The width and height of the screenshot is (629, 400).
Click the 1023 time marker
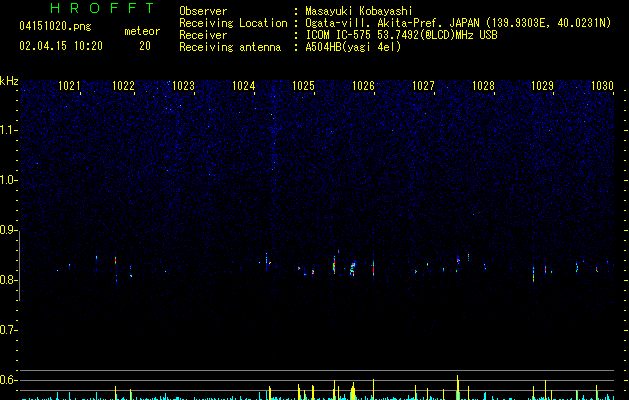pyautogui.click(x=183, y=85)
